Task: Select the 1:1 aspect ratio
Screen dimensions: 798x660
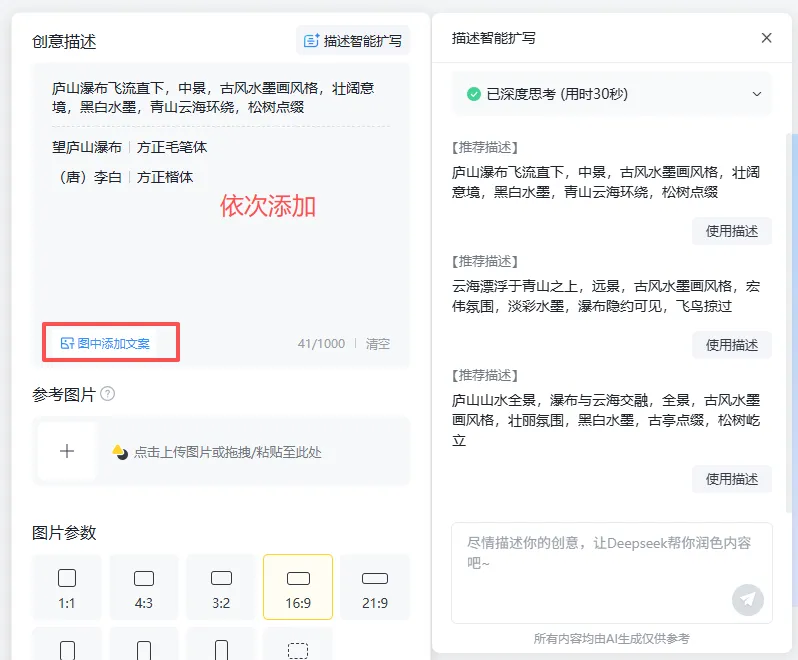Action: [x=67, y=587]
